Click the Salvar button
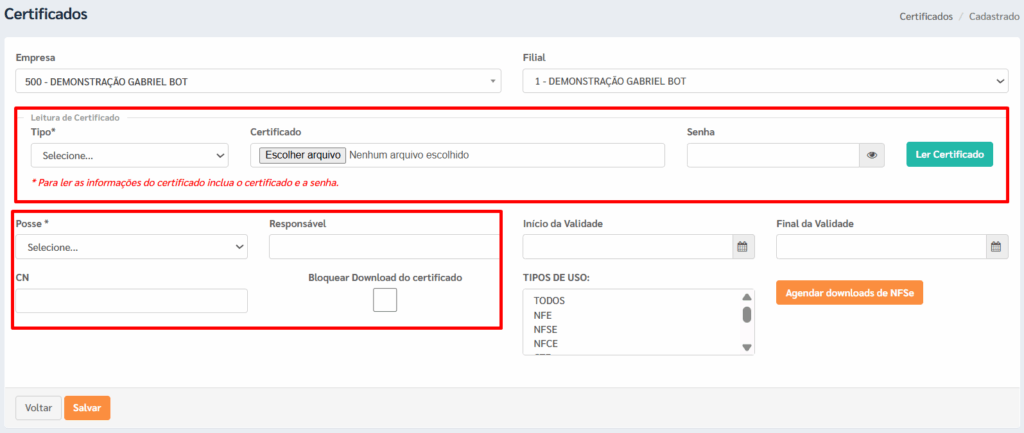The height and width of the screenshot is (433, 1024). tap(87, 408)
